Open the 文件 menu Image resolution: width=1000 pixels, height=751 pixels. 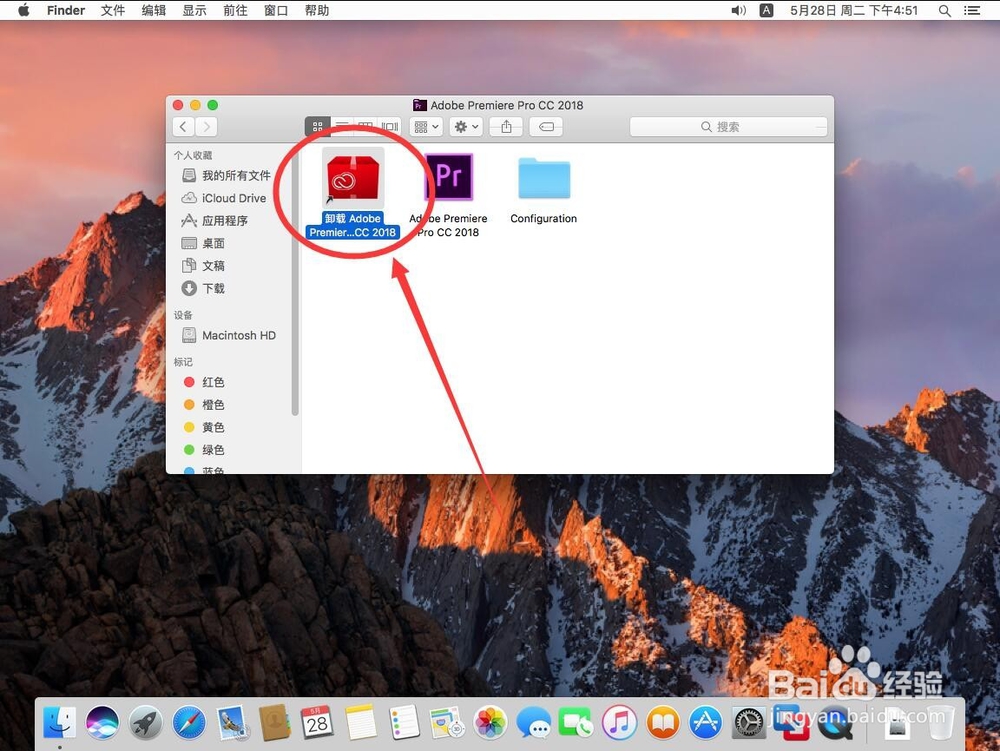[113, 10]
